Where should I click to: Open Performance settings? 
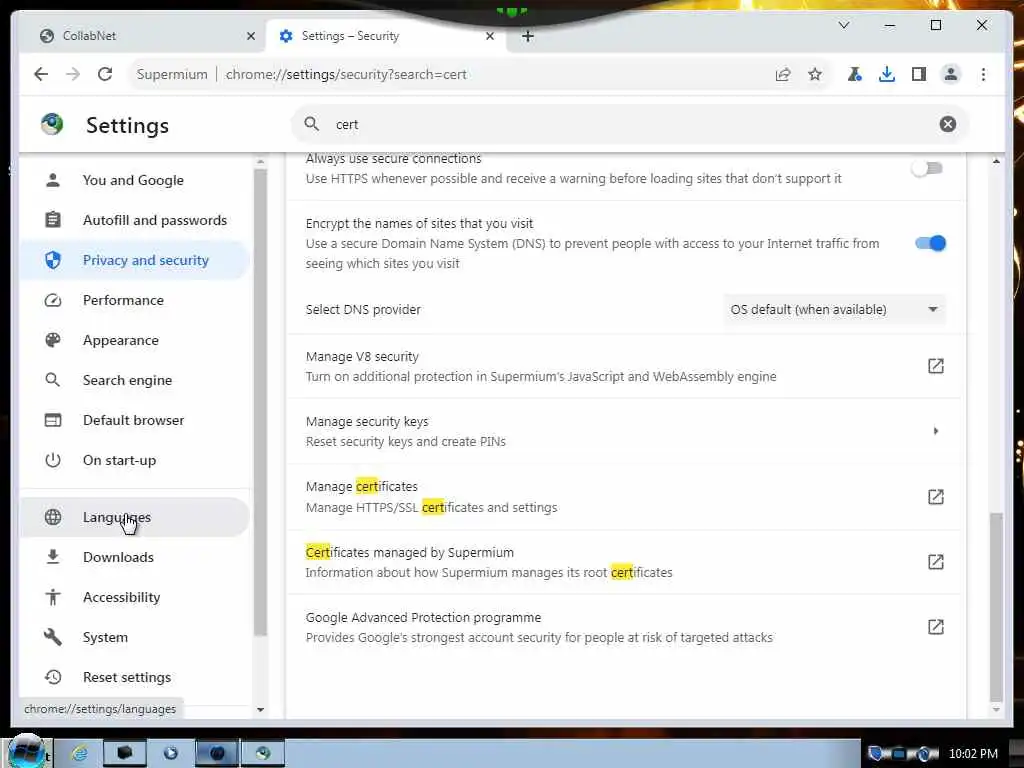[135, 300]
